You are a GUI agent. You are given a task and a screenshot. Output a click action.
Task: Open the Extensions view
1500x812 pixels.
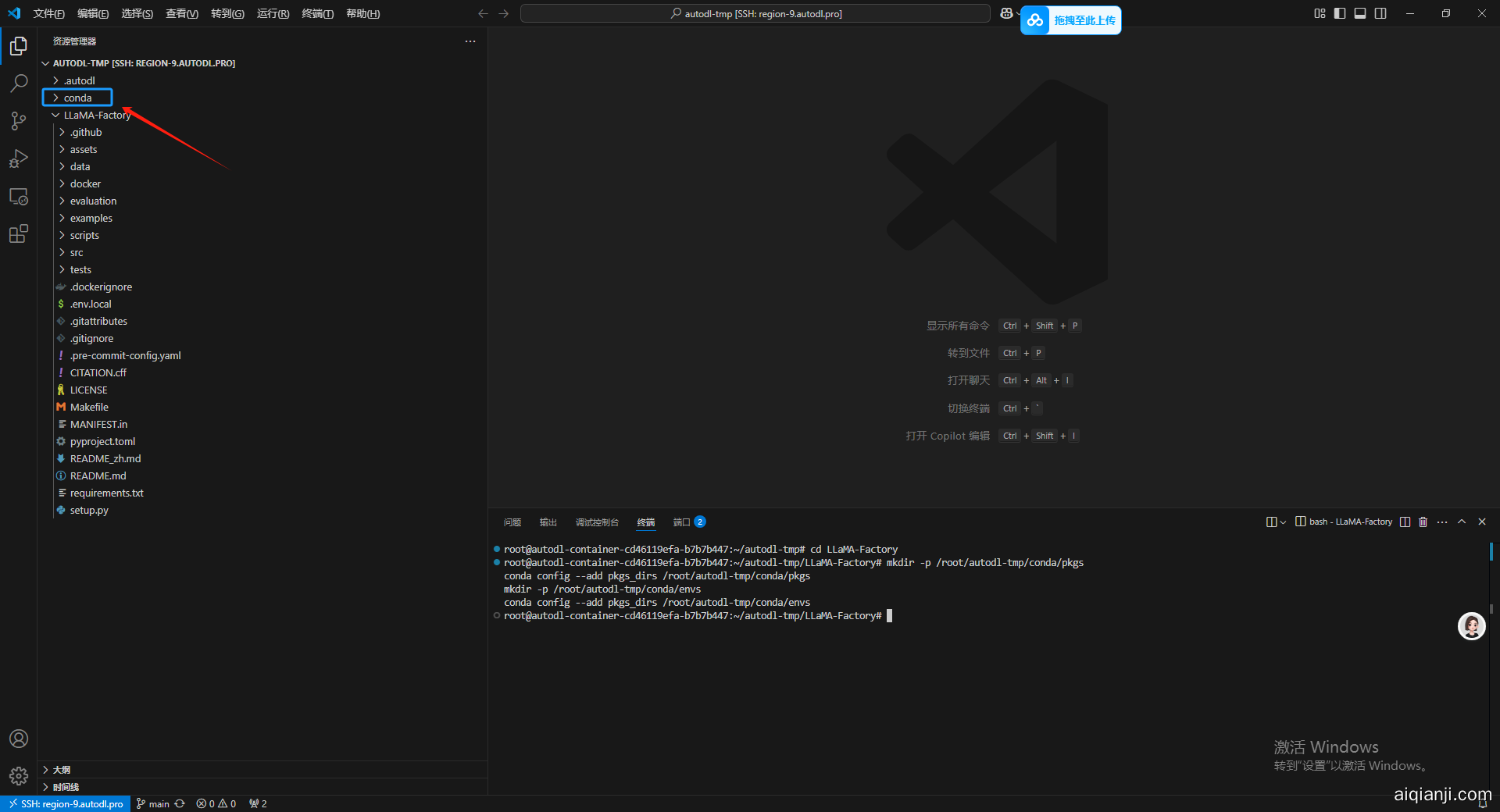tap(19, 233)
